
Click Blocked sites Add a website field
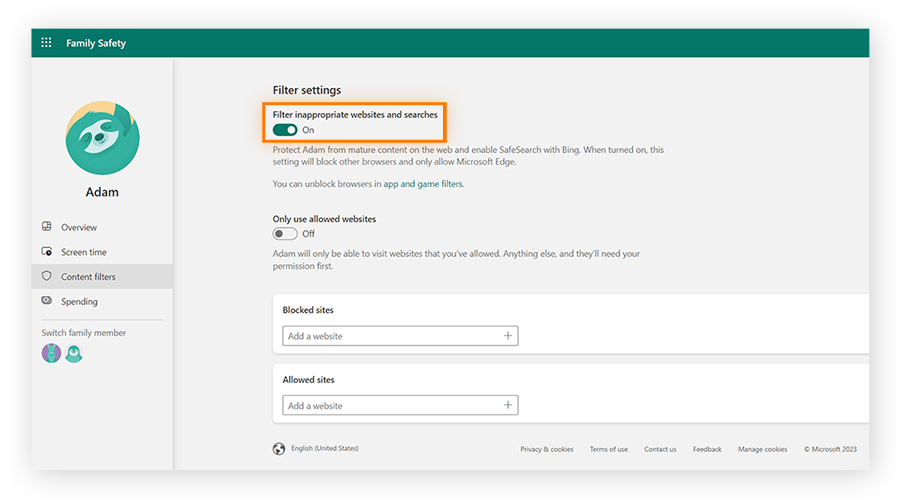coord(400,336)
